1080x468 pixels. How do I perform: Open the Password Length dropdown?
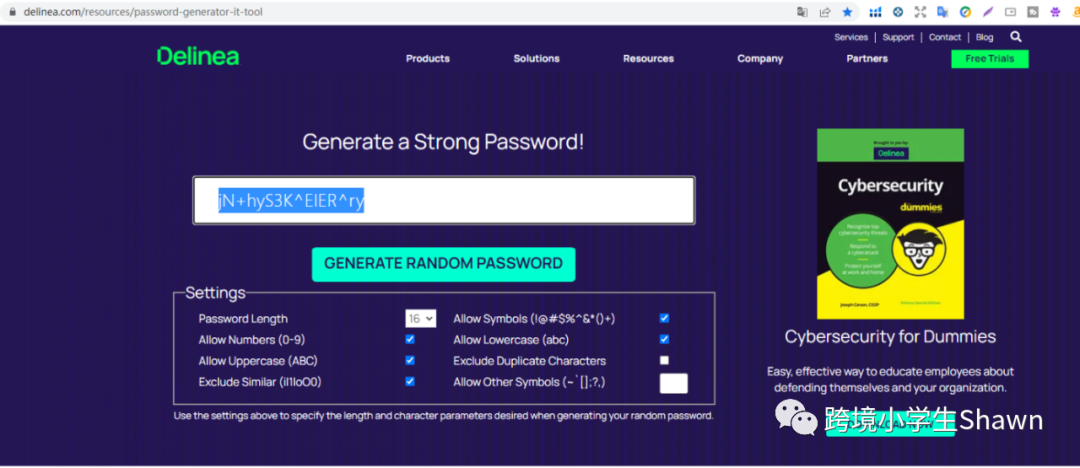click(x=420, y=318)
